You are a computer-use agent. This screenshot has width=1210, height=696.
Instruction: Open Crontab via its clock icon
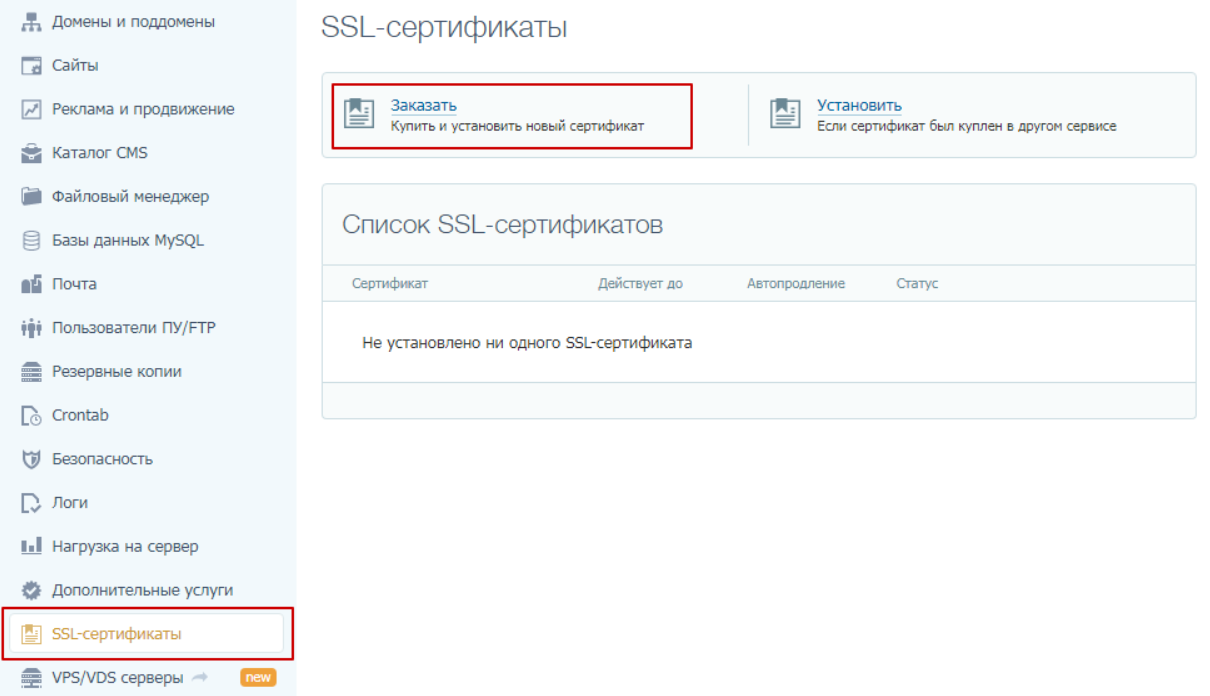point(30,415)
